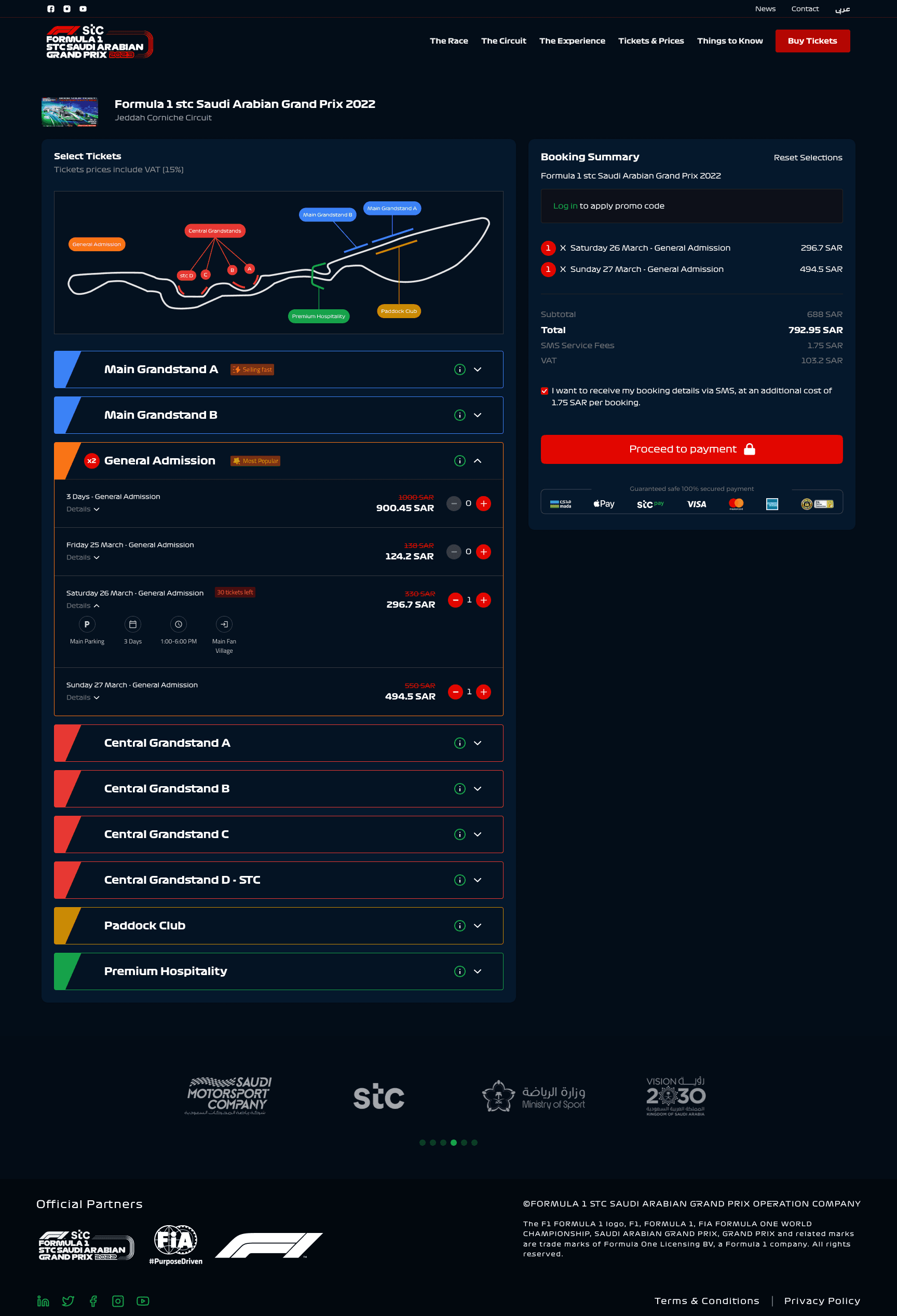Open the Facebook icon in top bar

point(51,8)
